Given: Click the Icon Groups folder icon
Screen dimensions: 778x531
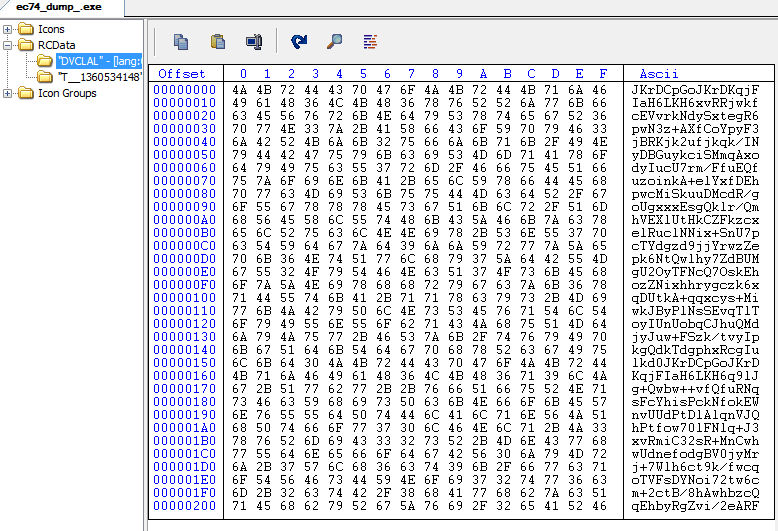Looking at the screenshot, I should pyautogui.click(x=25, y=93).
